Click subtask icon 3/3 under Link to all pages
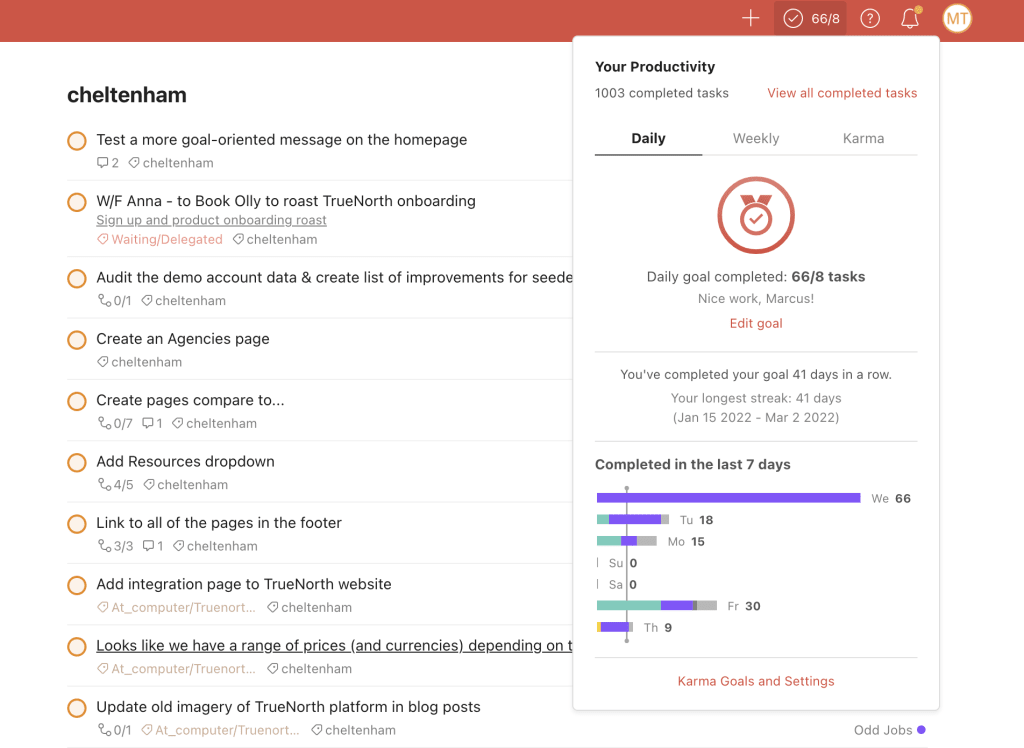 point(104,546)
